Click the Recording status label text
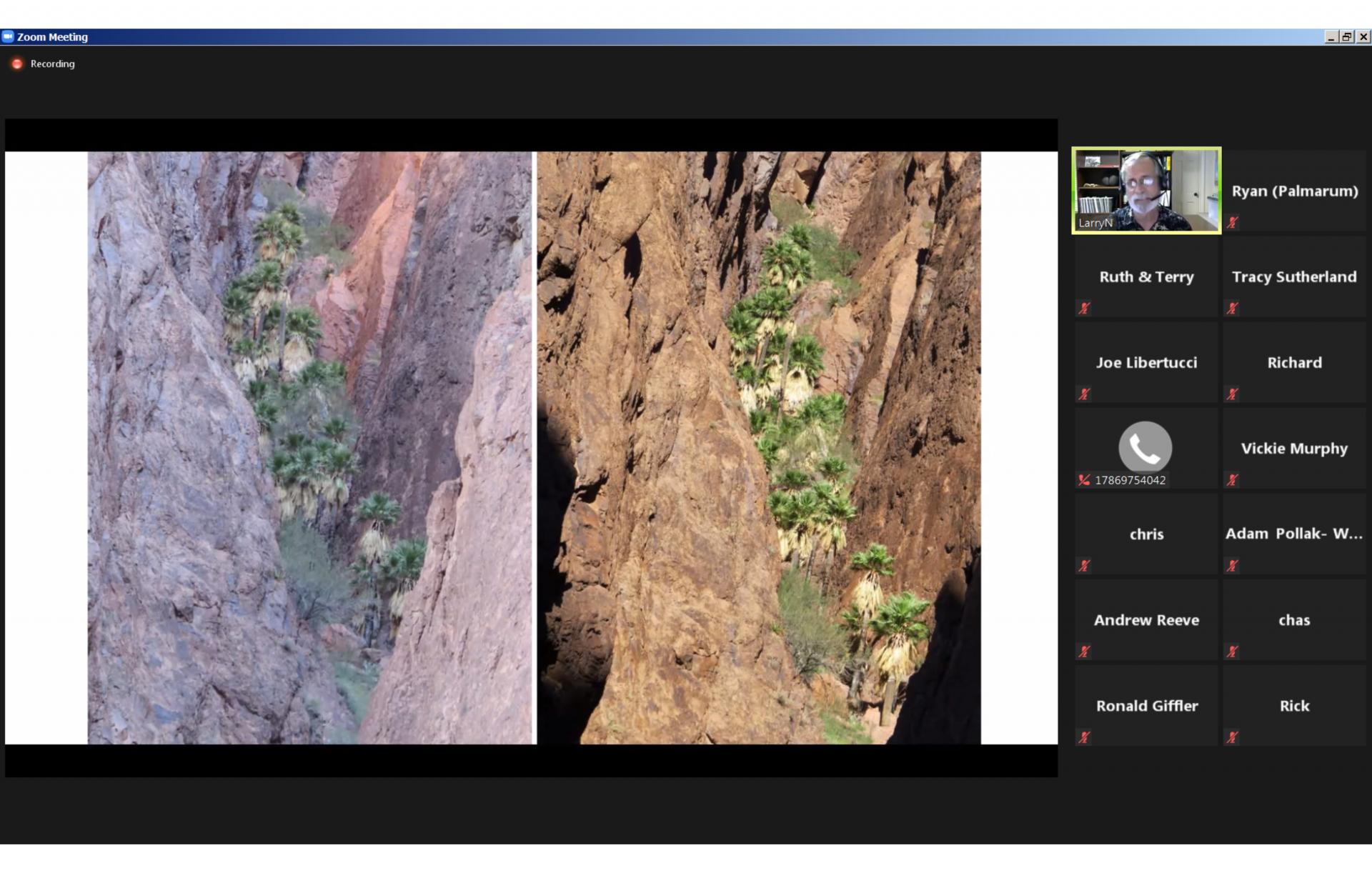 [52, 64]
